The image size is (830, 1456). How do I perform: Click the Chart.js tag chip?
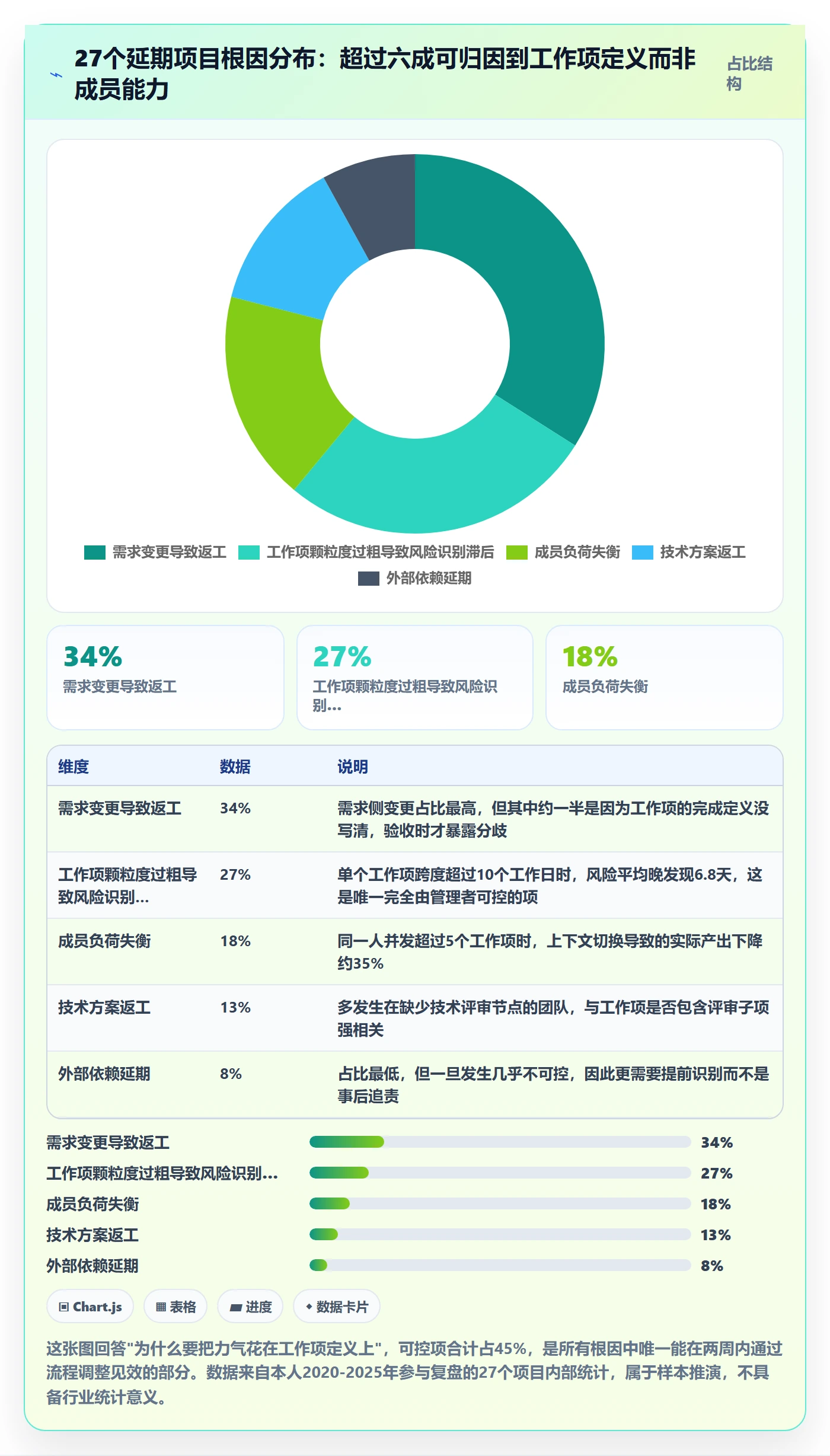(90, 1306)
